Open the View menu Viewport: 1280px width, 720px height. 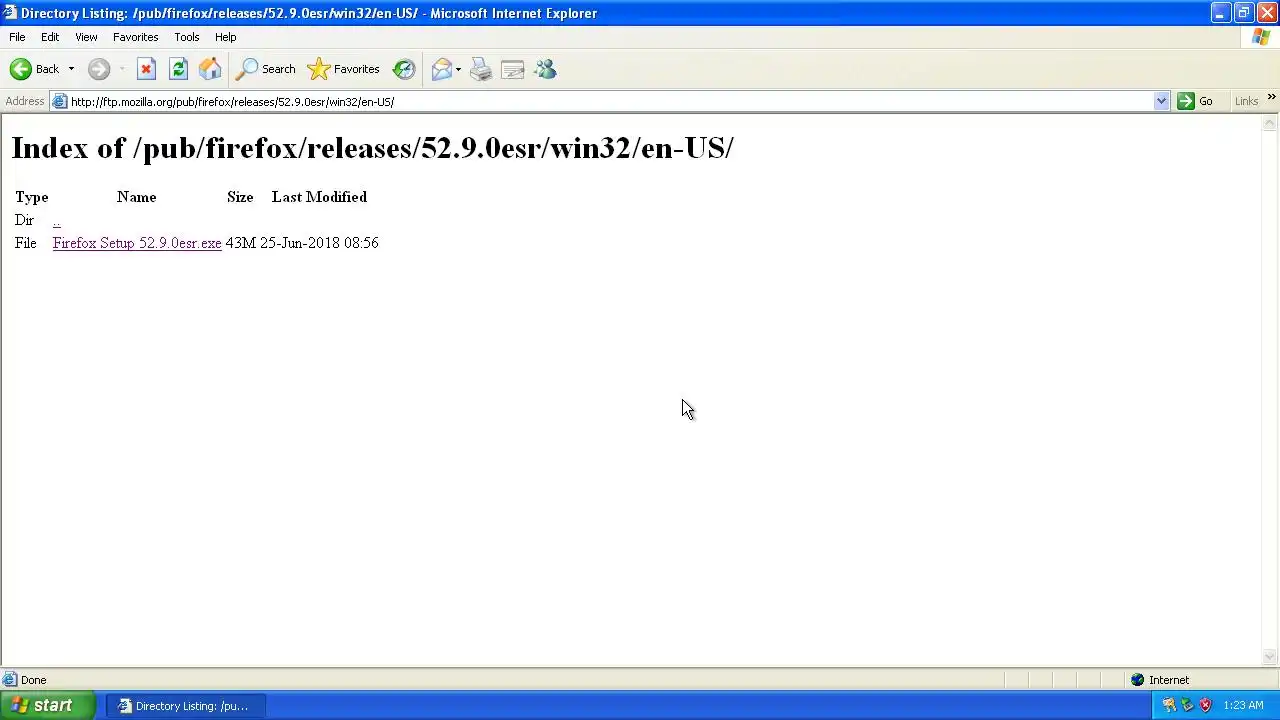(x=86, y=37)
